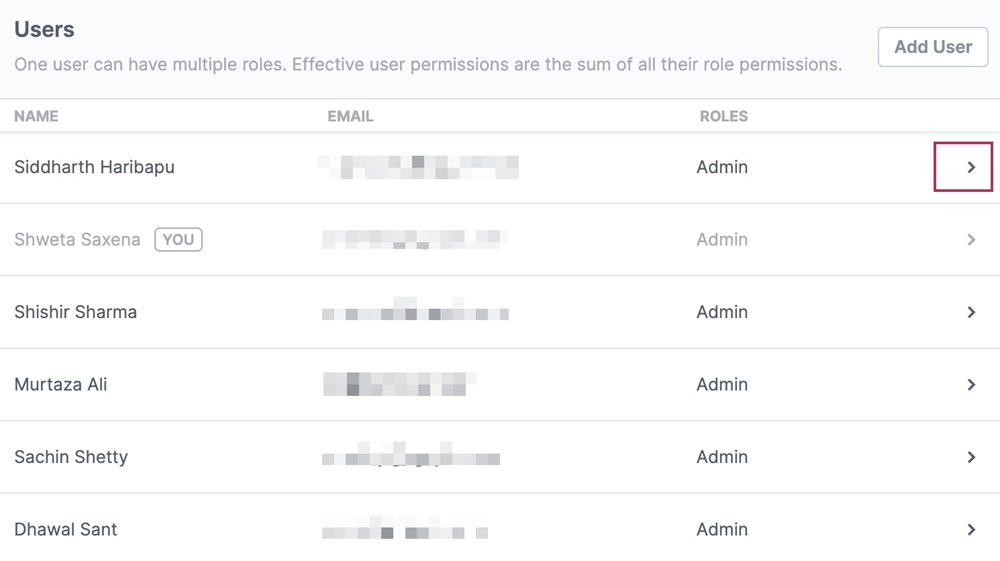Click Sachin Shetty's blurred email address

click(411, 455)
